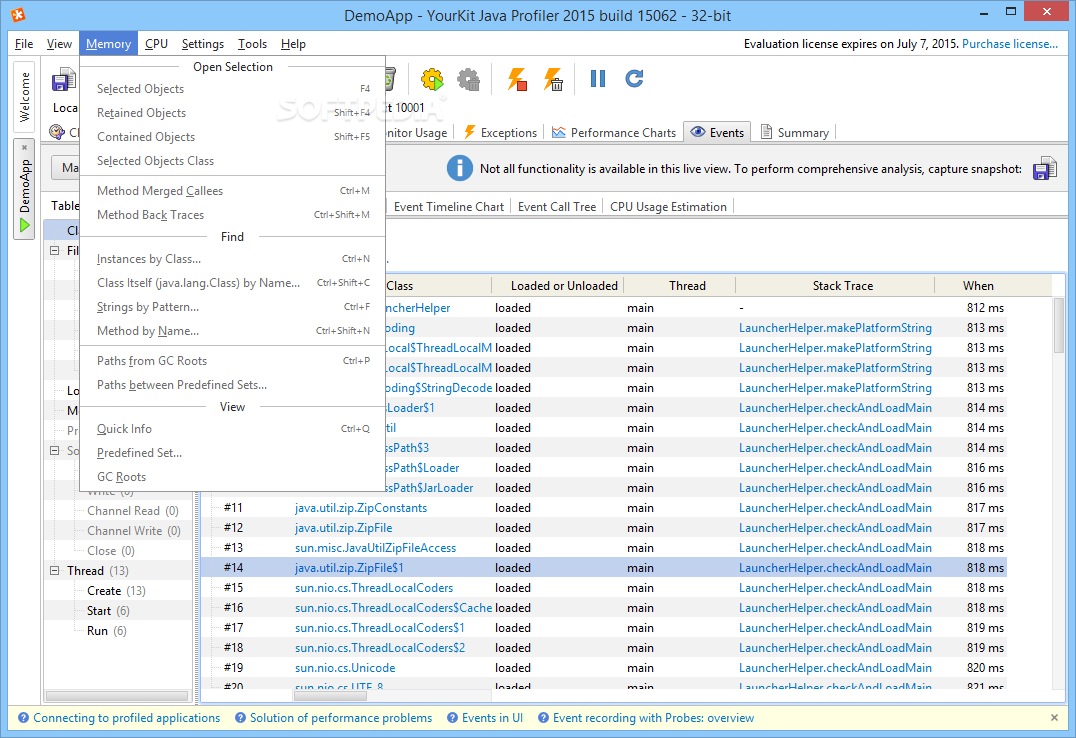
Task: Choose Strings by Pattern... menu entry
Action: [233, 307]
